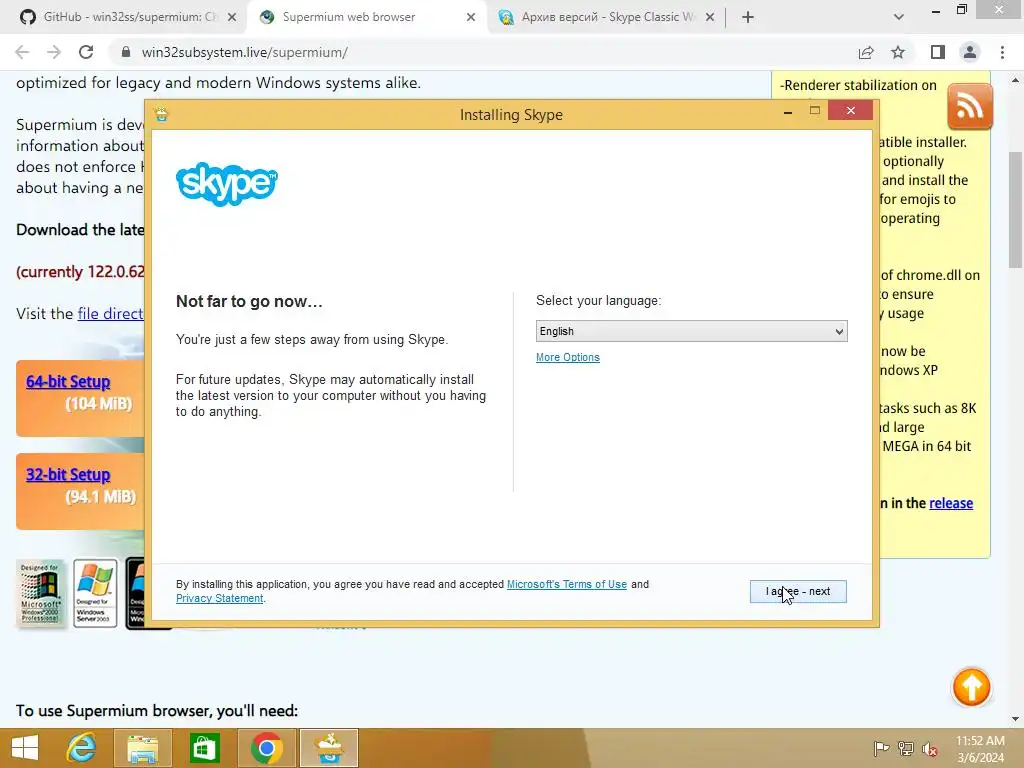The height and width of the screenshot is (768, 1024).
Task: Open the Privacy Statement link
Action: pyautogui.click(x=219, y=598)
